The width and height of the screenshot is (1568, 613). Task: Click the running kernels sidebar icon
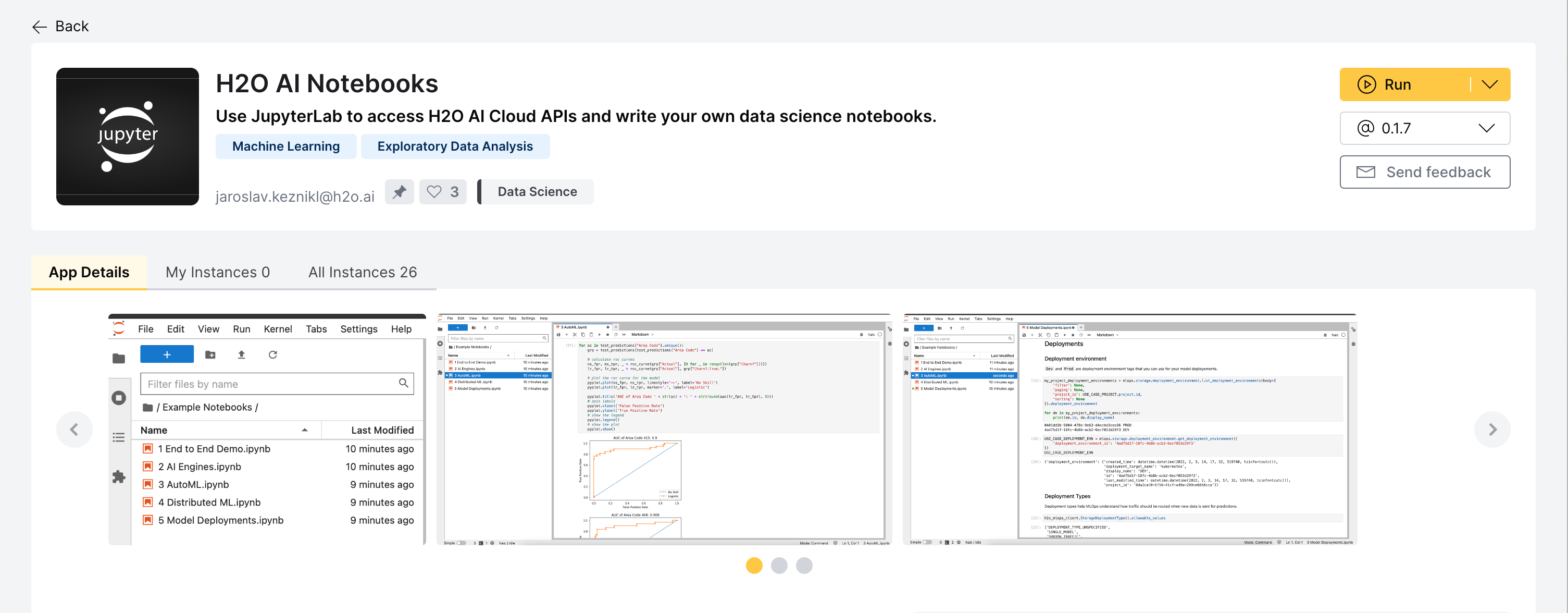119,398
